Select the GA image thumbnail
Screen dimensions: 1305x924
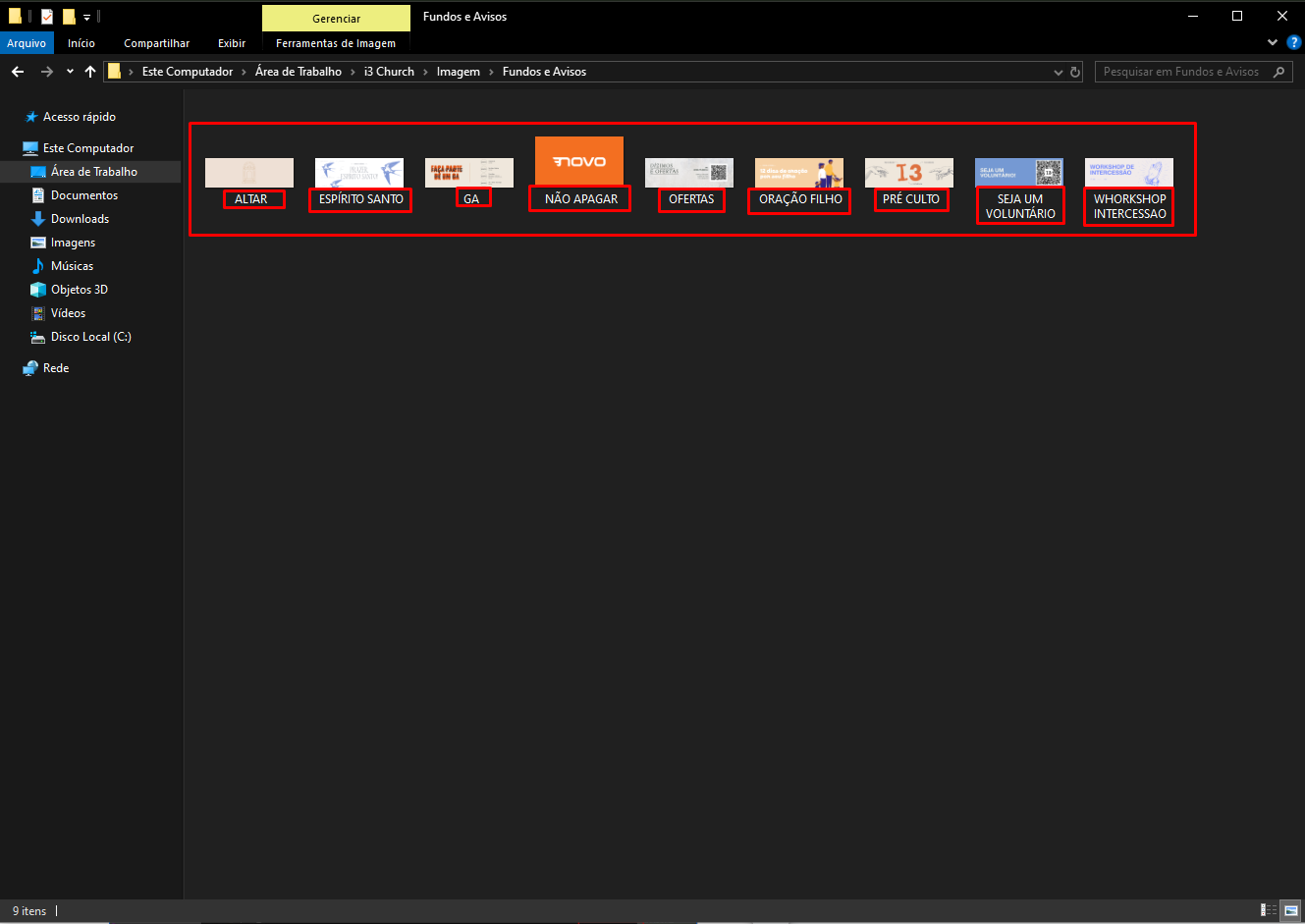[469, 173]
